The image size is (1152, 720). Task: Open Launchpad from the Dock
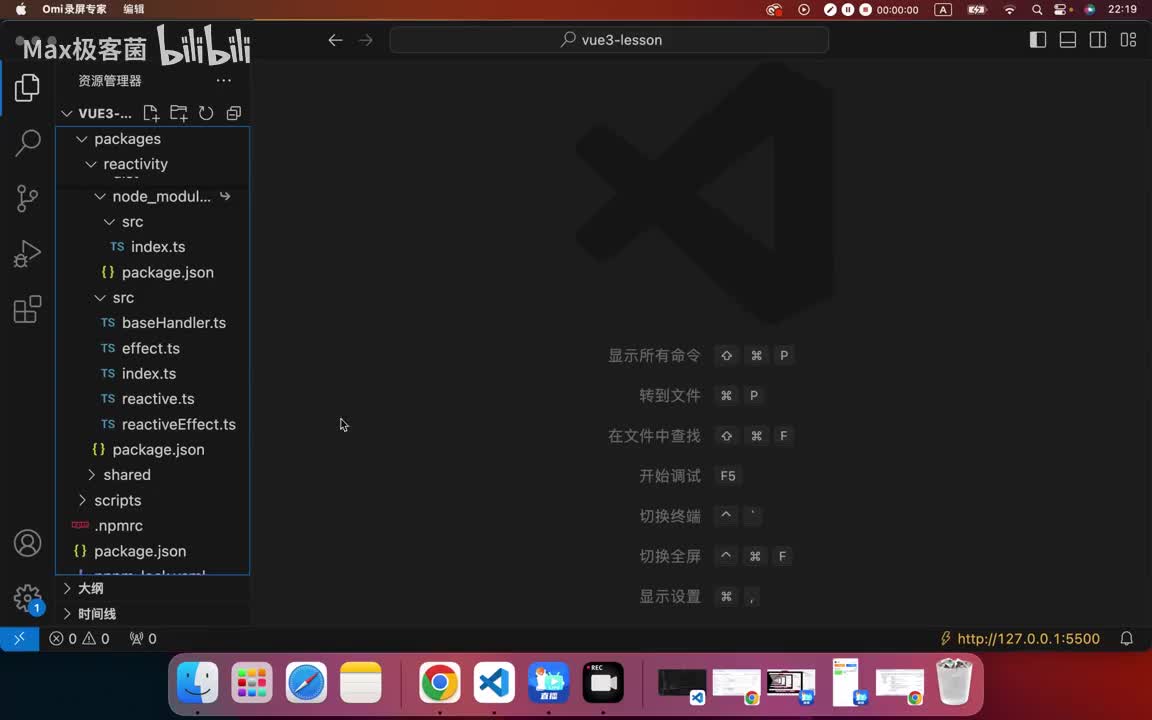pyautogui.click(x=252, y=682)
